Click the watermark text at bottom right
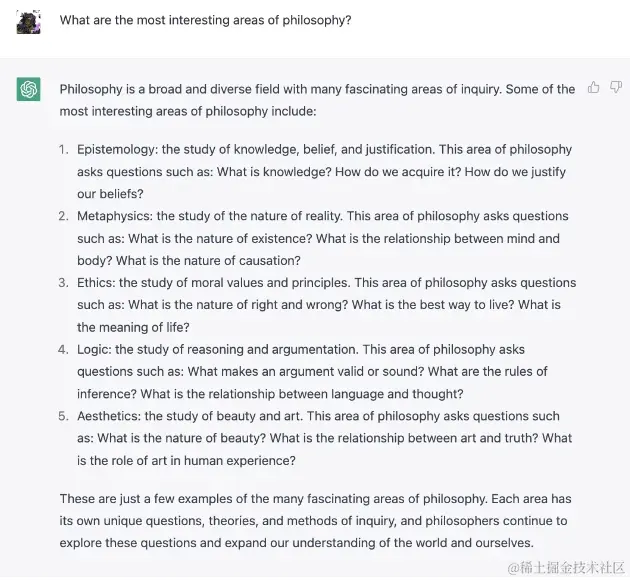This screenshot has width=630, height=580. click(x=566, y=567)
